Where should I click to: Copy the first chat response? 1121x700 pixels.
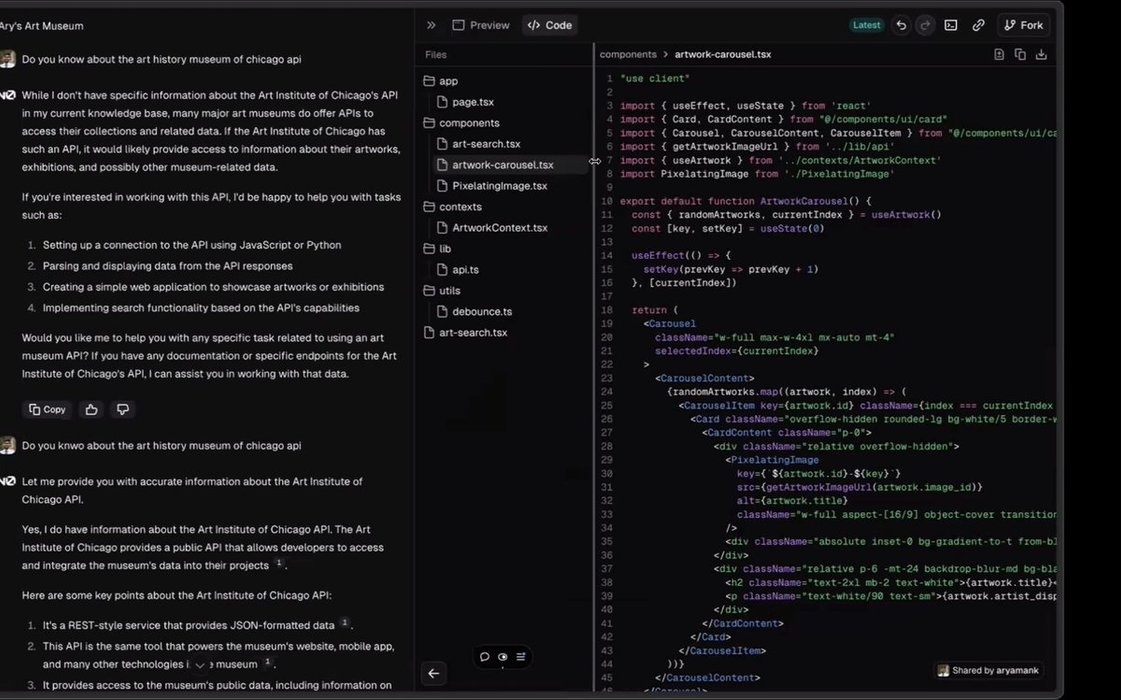click(x=47, y=410)
